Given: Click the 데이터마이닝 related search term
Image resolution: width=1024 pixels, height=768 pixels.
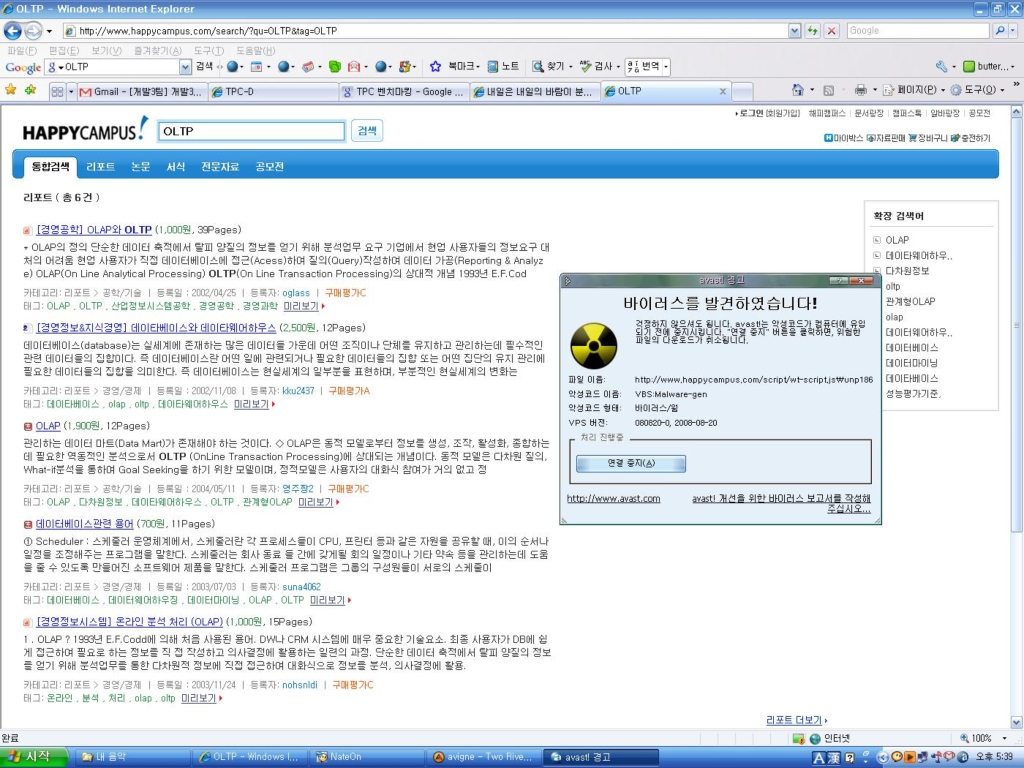Looking at the screenshot, I should (x=911, y=363).
